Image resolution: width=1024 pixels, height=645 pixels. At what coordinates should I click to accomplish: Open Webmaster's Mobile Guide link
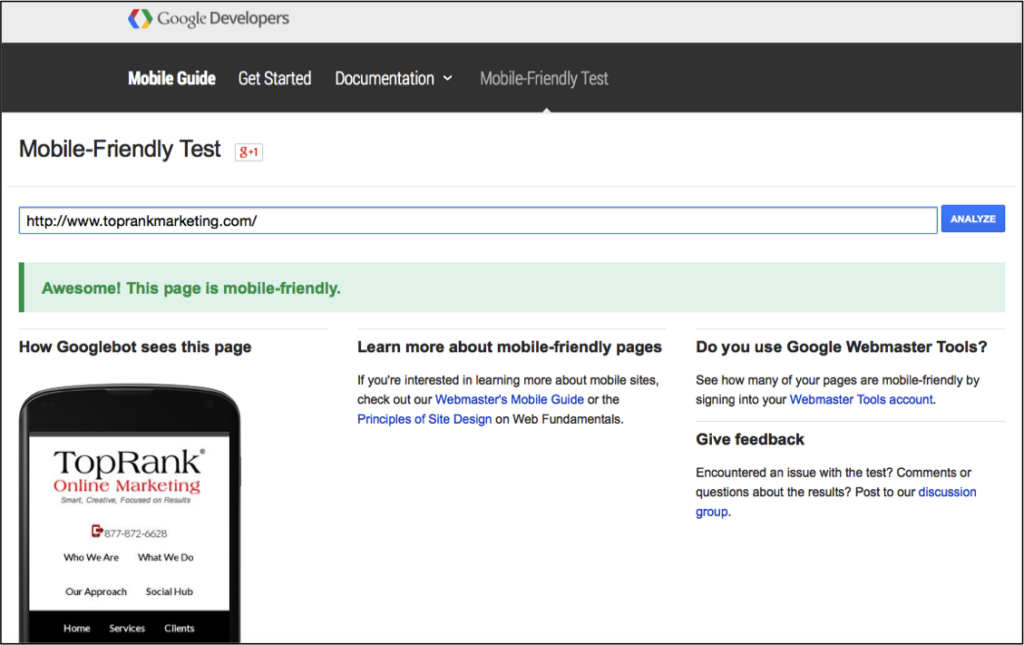pos(509,400)
